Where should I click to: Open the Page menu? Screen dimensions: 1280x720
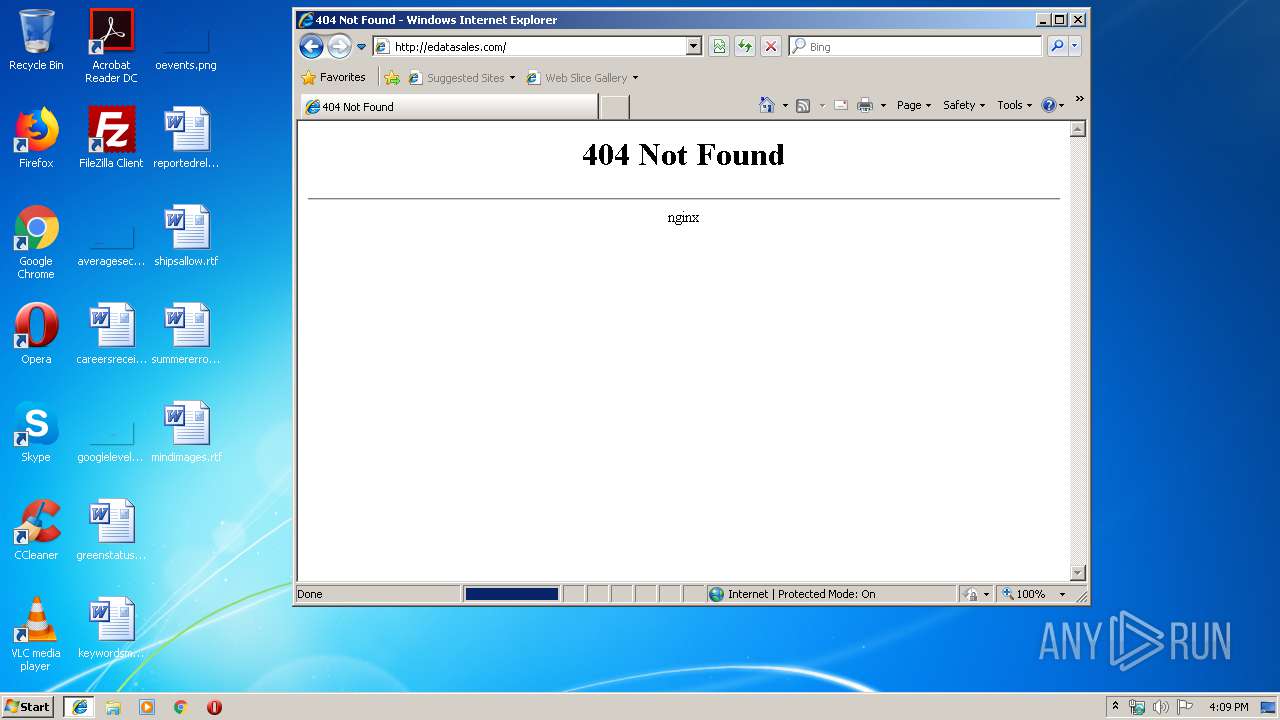pos(914,105)
